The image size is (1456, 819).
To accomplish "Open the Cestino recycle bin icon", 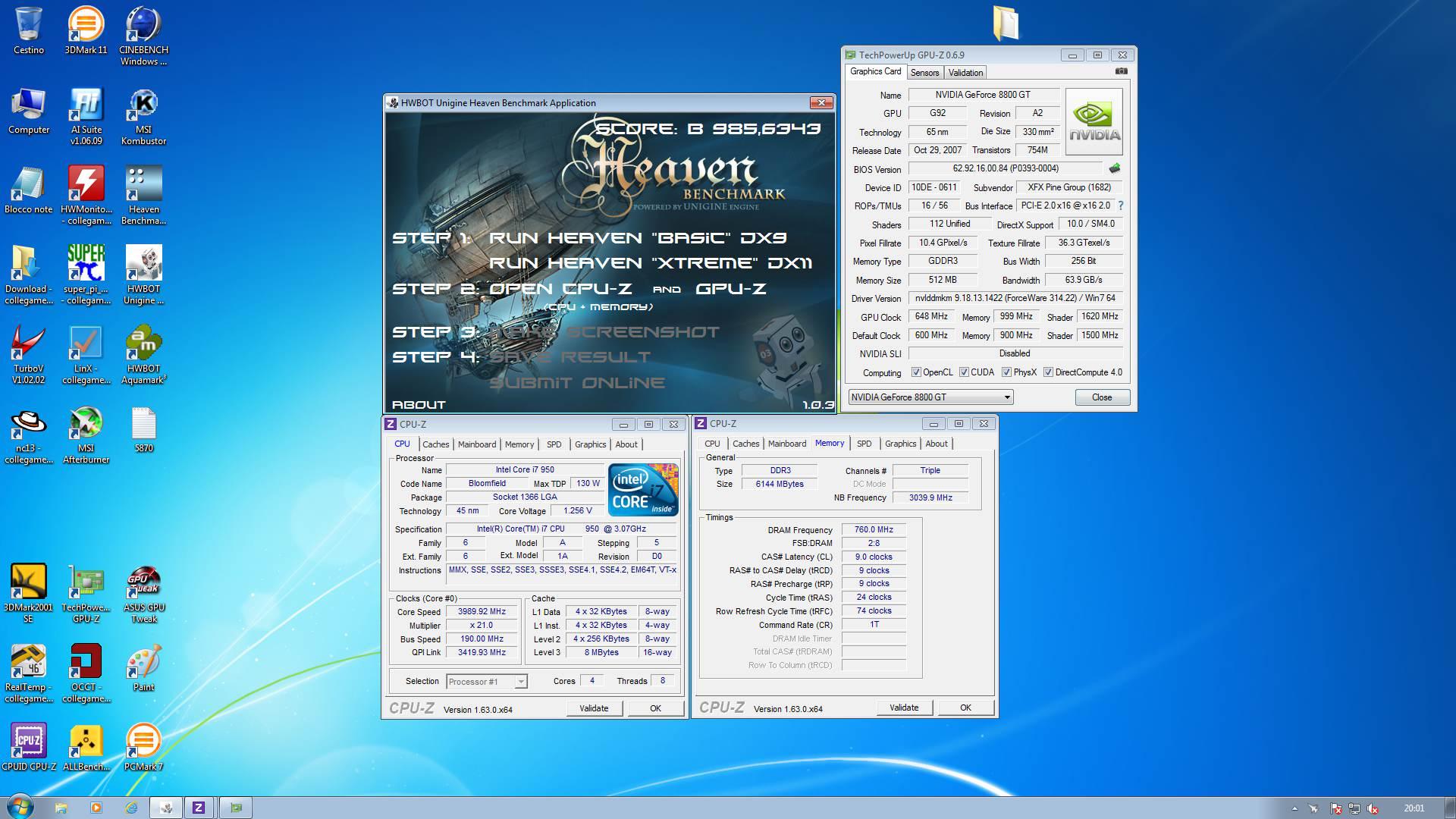I will (29, 30).
